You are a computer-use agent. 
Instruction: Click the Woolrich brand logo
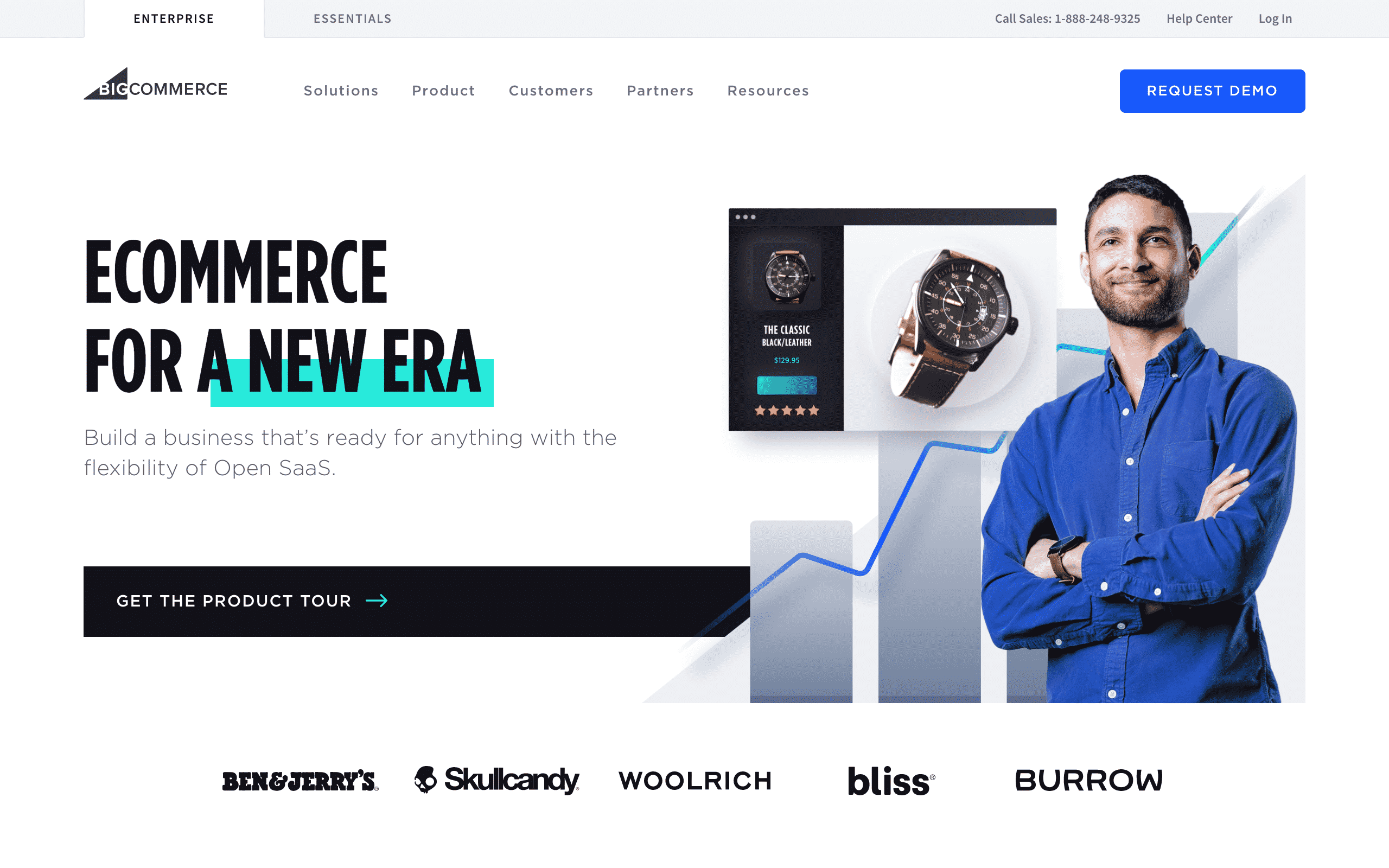tap(694, 779)
